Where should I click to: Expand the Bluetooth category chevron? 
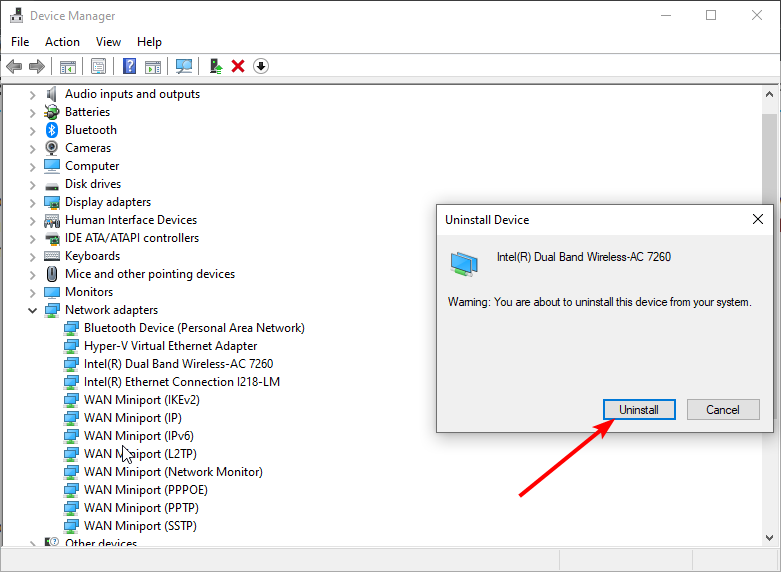pos(32,131)
